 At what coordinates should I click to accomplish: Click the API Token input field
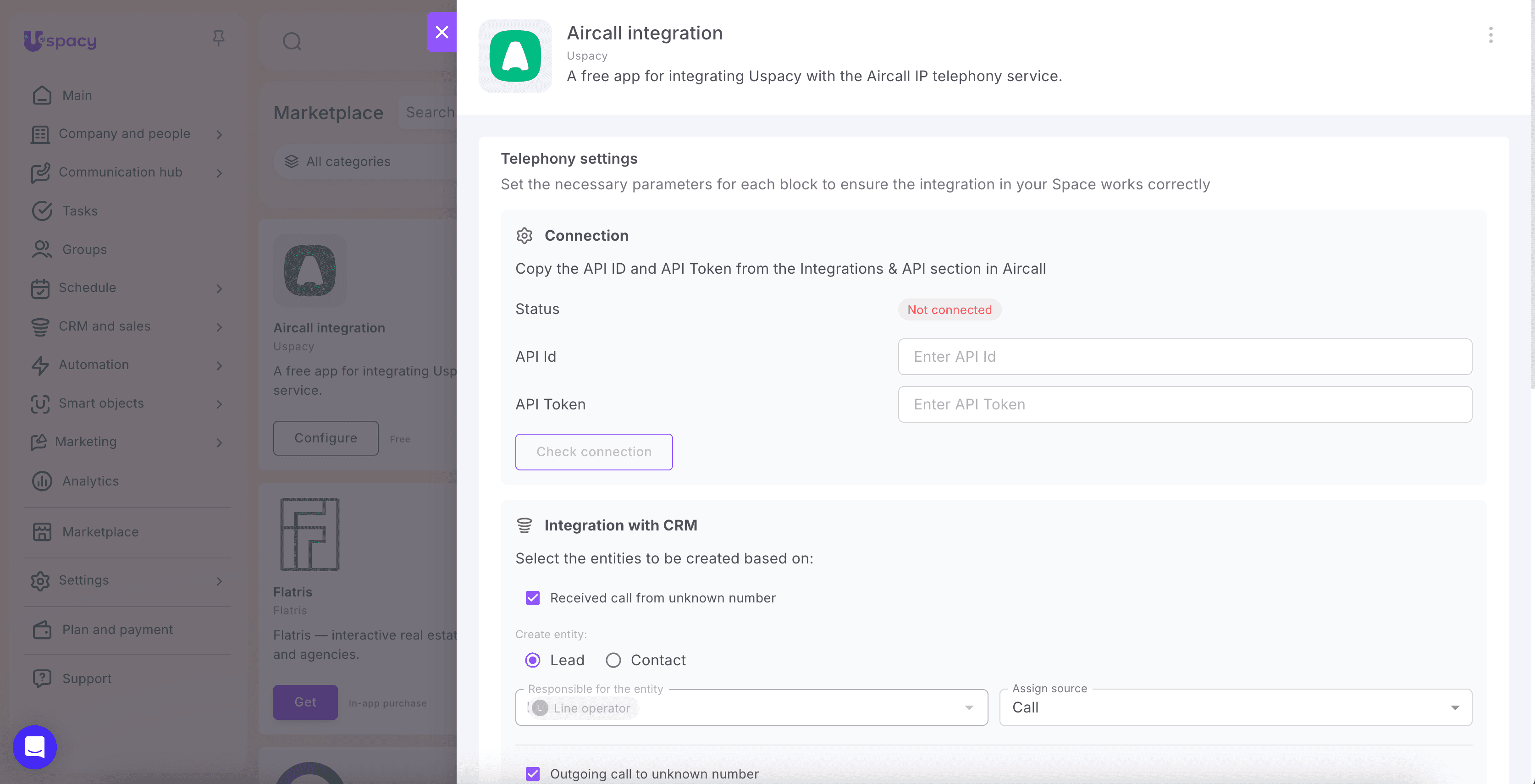[1185, 404]
